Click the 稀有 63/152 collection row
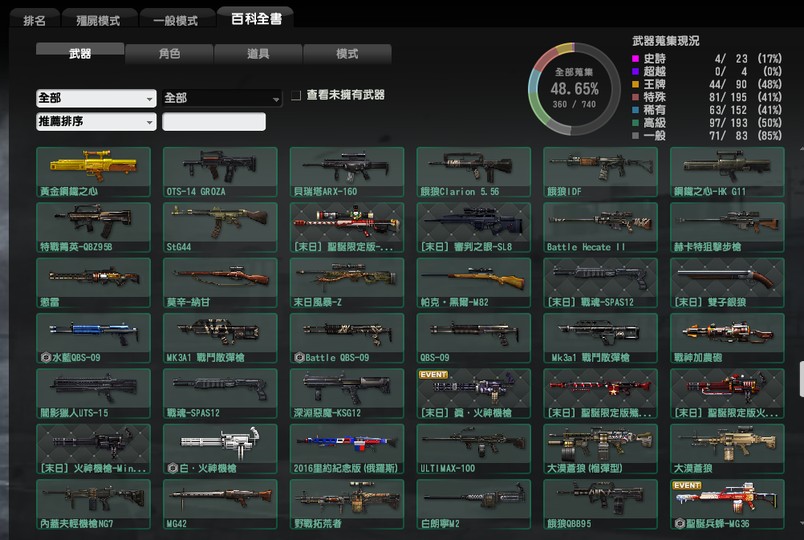 click(707, 110)
